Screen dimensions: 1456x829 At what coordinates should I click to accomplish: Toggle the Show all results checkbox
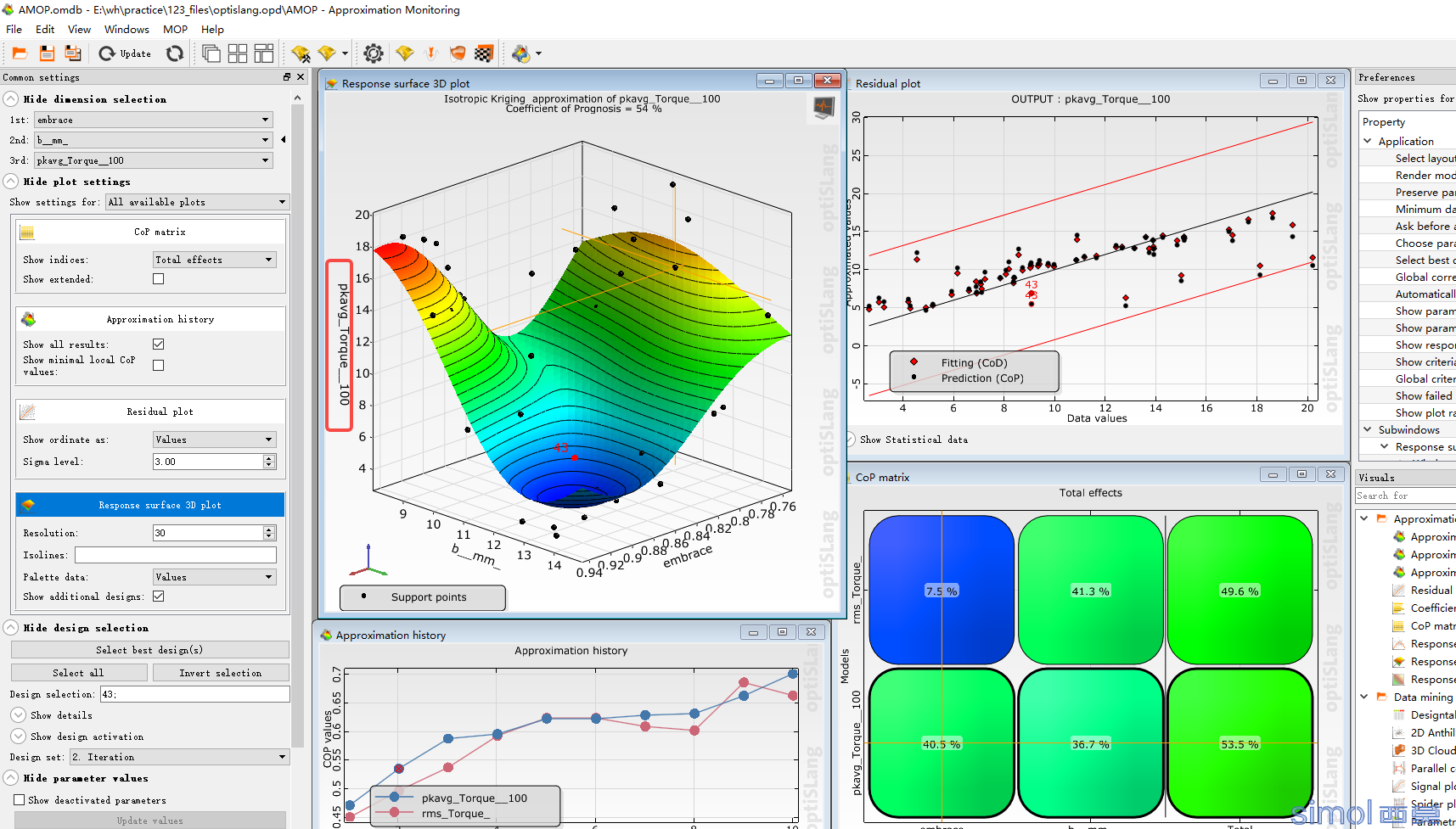click(x=159, y=344)
